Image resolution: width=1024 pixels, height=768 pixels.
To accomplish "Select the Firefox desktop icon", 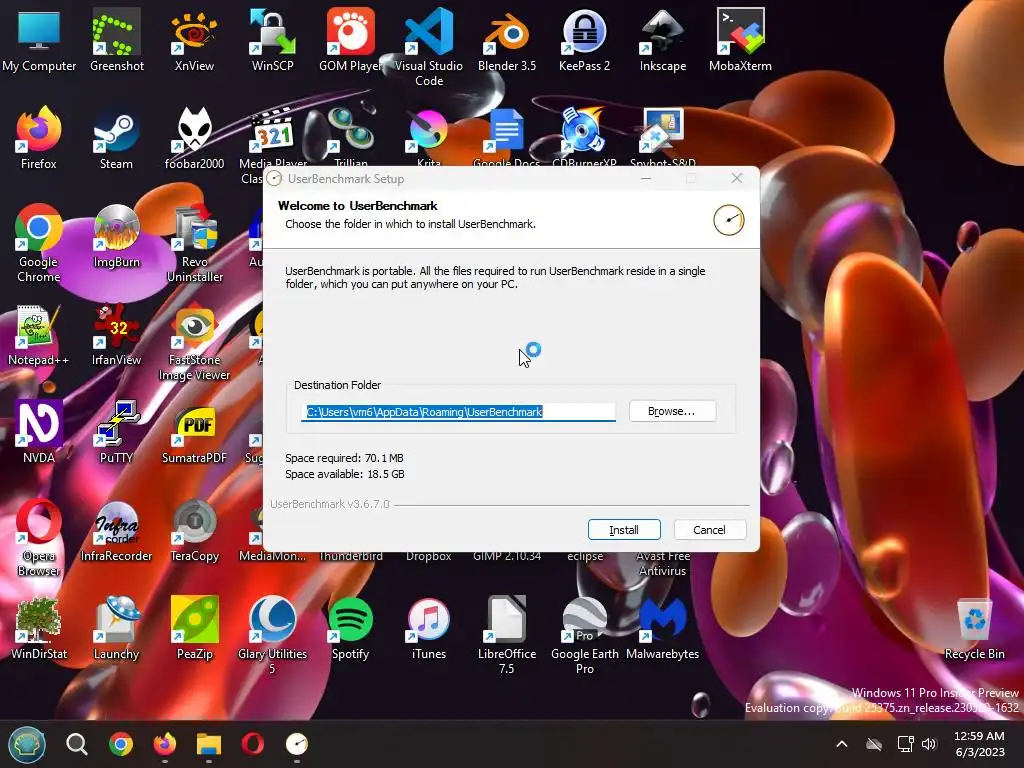I will [x=39, y=138].
